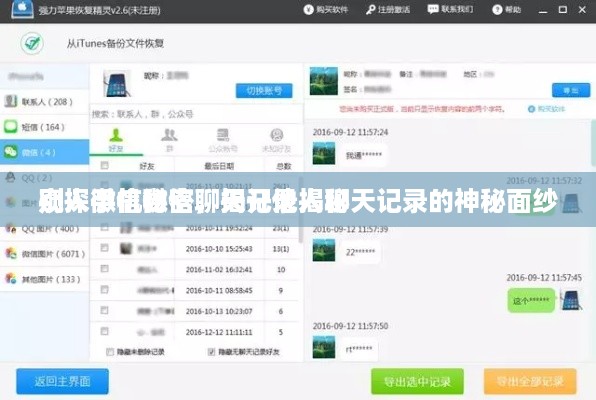Switch to the 群 groups tab

coord(170,140)
